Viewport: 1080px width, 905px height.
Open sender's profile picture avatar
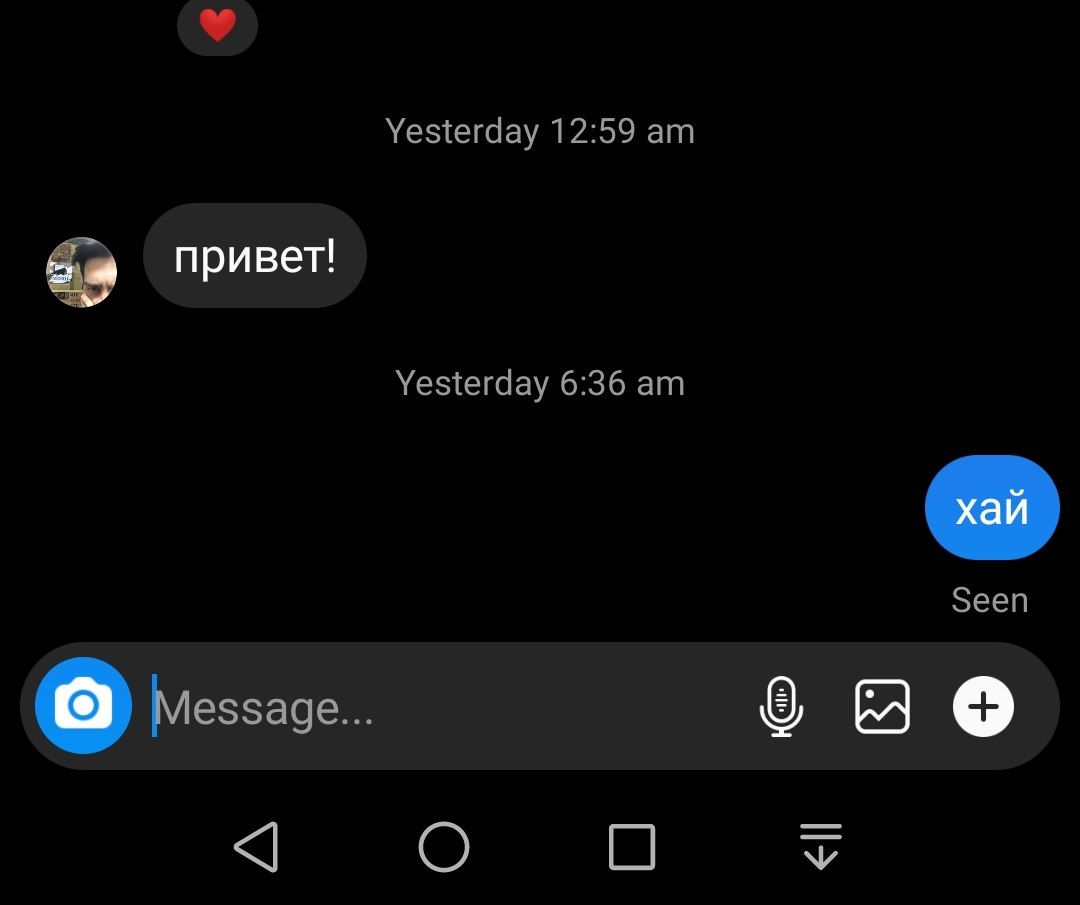[81, 272]
